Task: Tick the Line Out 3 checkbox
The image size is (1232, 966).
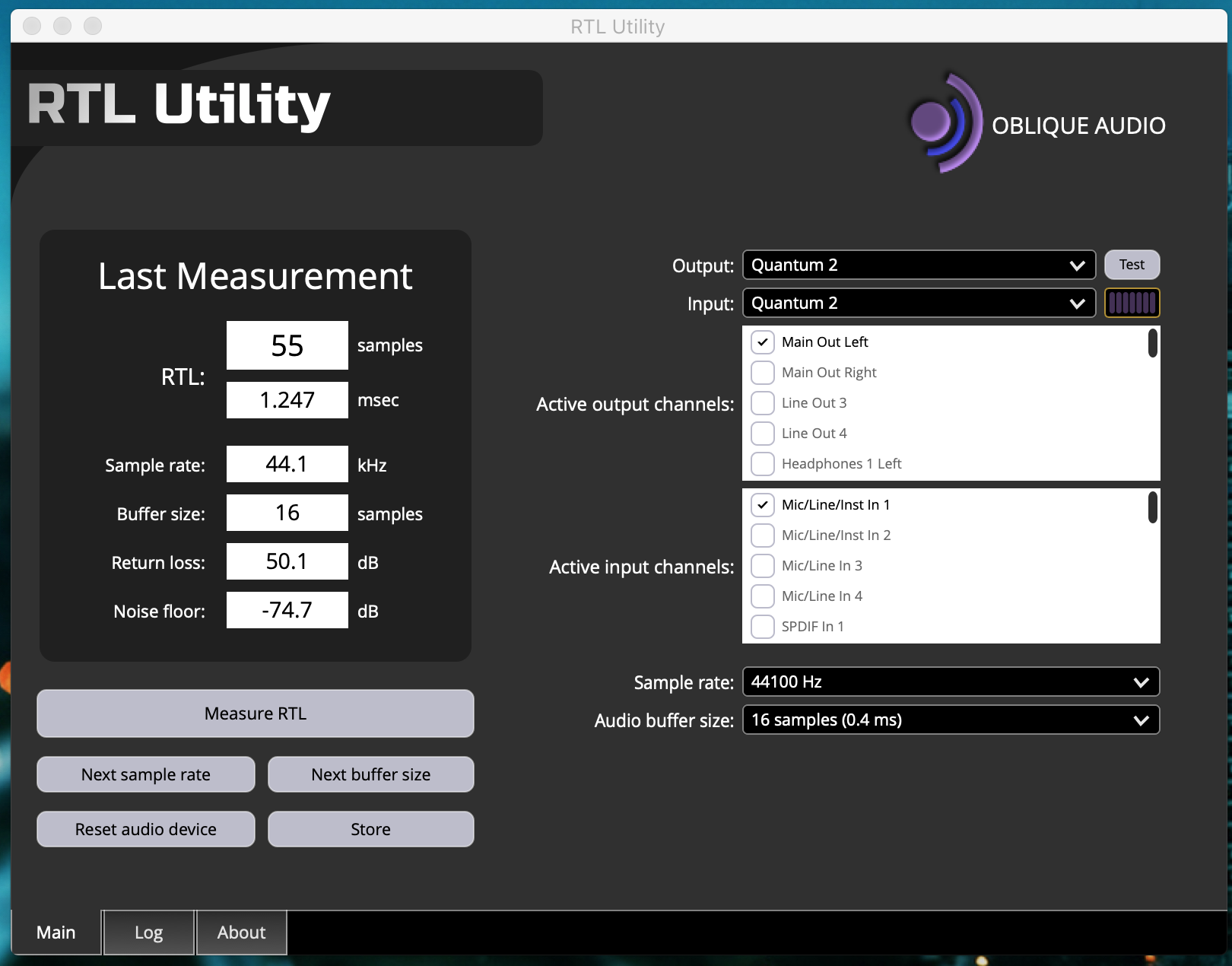Action: 762,403
